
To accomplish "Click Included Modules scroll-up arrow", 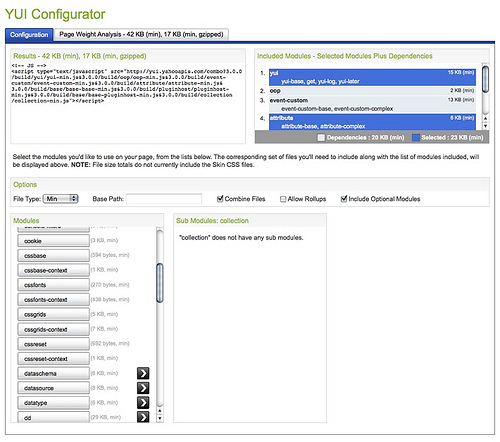I will (485, 118).
